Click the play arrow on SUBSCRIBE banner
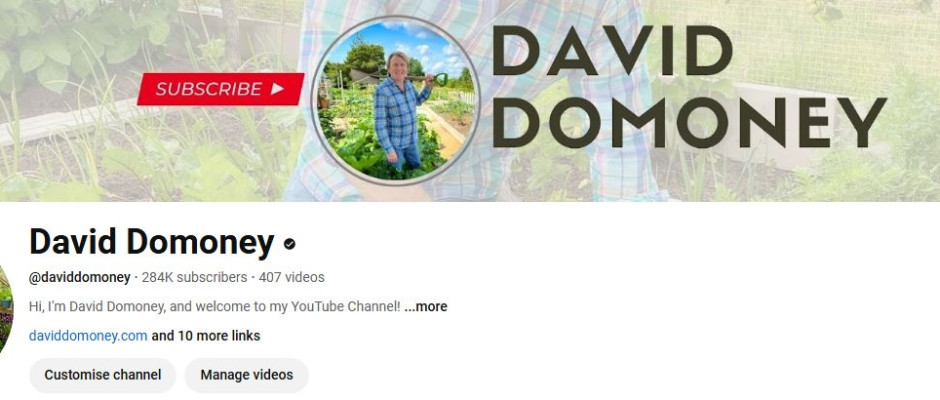 click(x=277, y=89)
